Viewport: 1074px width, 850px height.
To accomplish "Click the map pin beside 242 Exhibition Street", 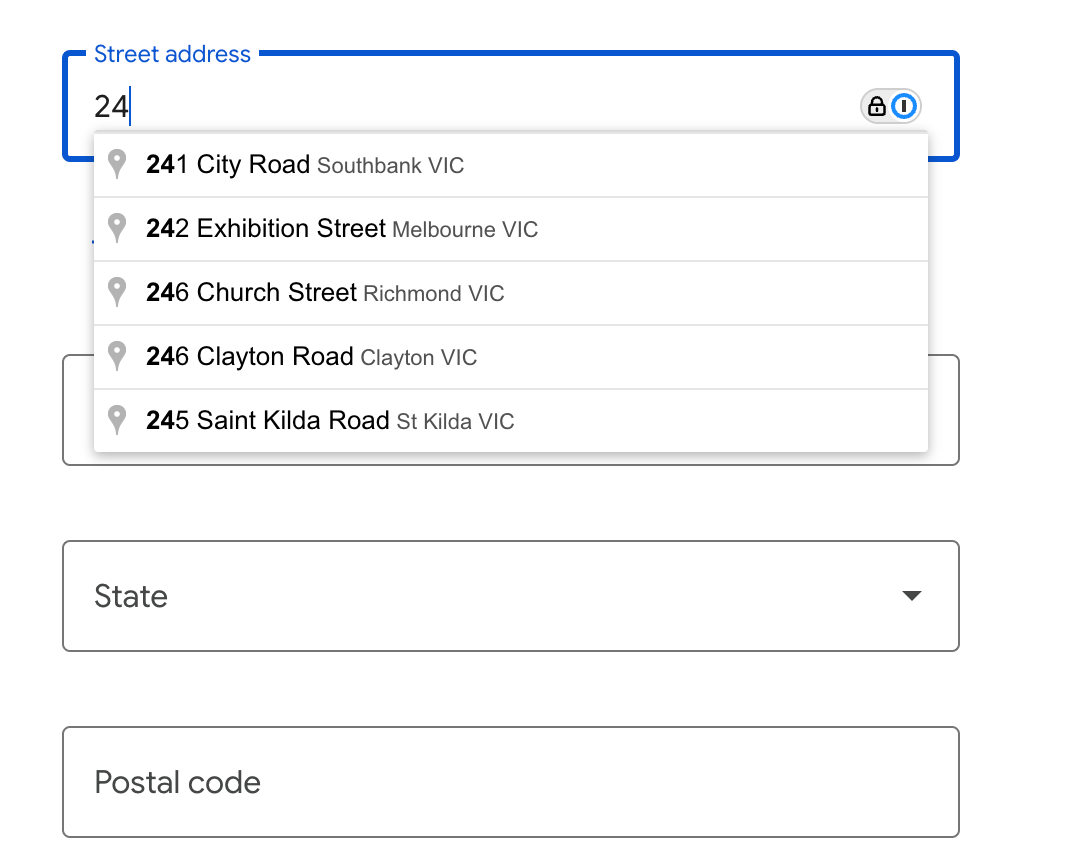I will pos(117,228).
